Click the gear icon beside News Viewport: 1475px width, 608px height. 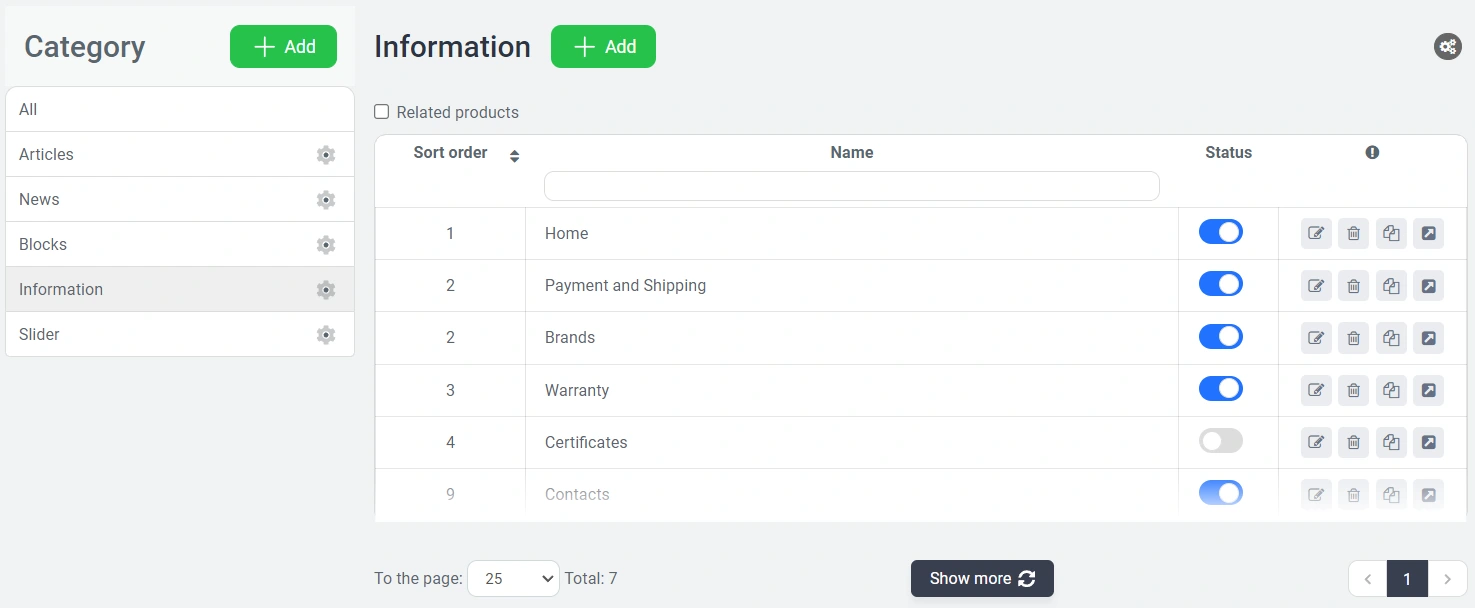[325, 200]
